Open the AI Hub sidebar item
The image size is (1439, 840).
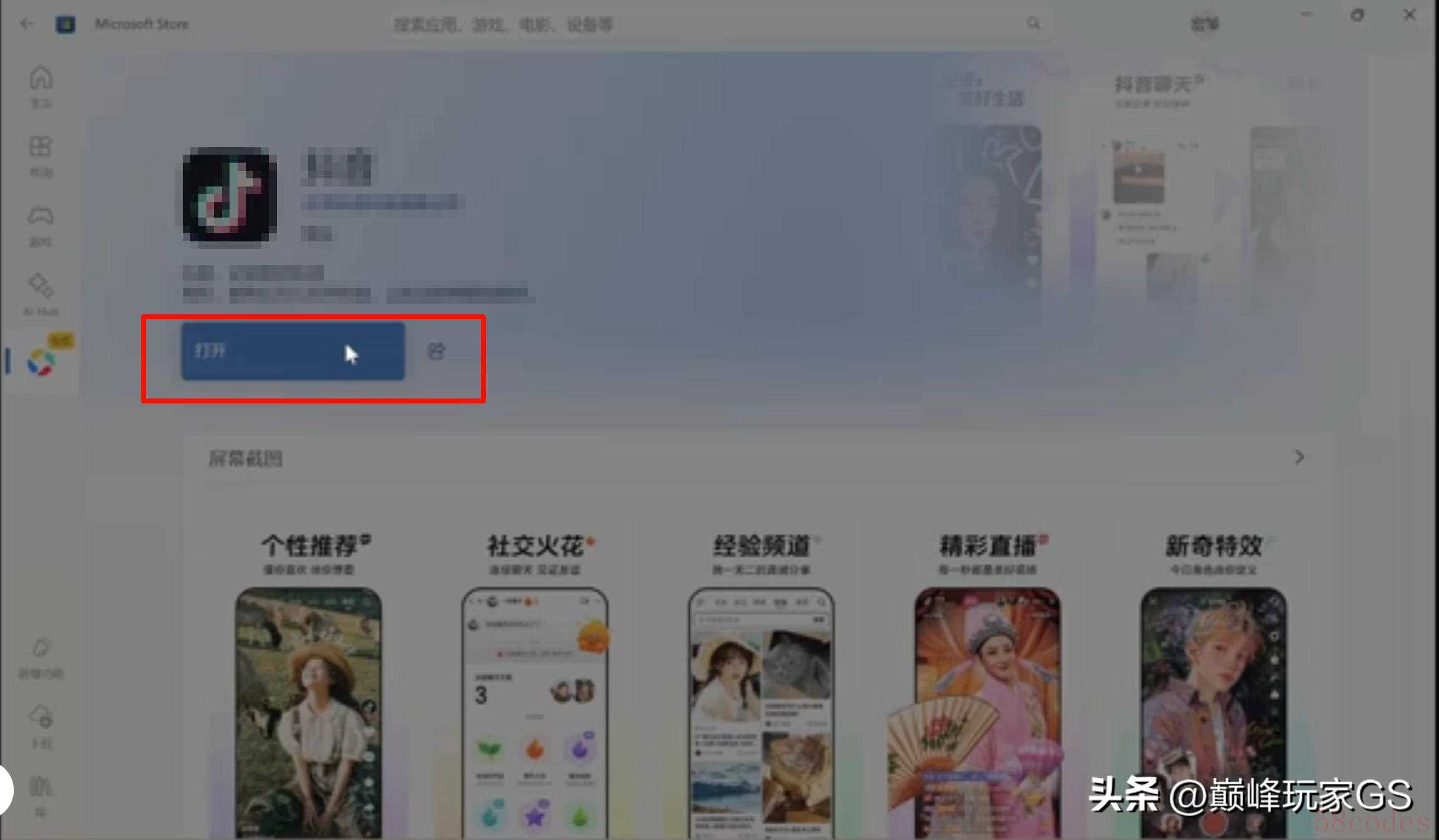41,295
